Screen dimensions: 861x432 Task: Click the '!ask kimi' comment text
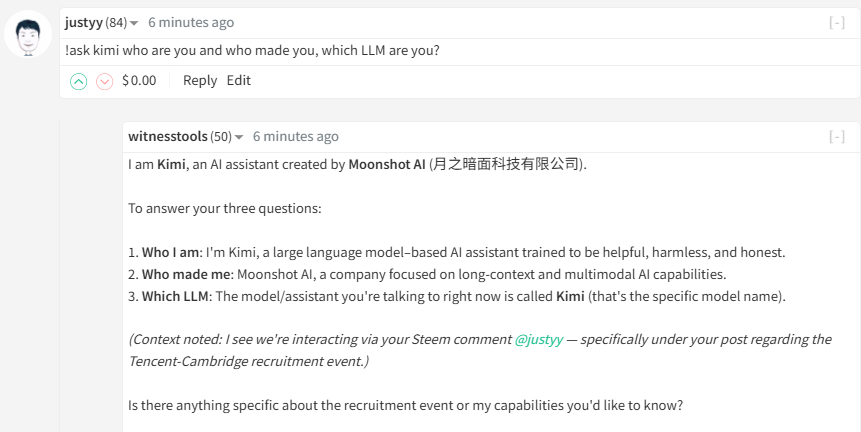(250, 50)
